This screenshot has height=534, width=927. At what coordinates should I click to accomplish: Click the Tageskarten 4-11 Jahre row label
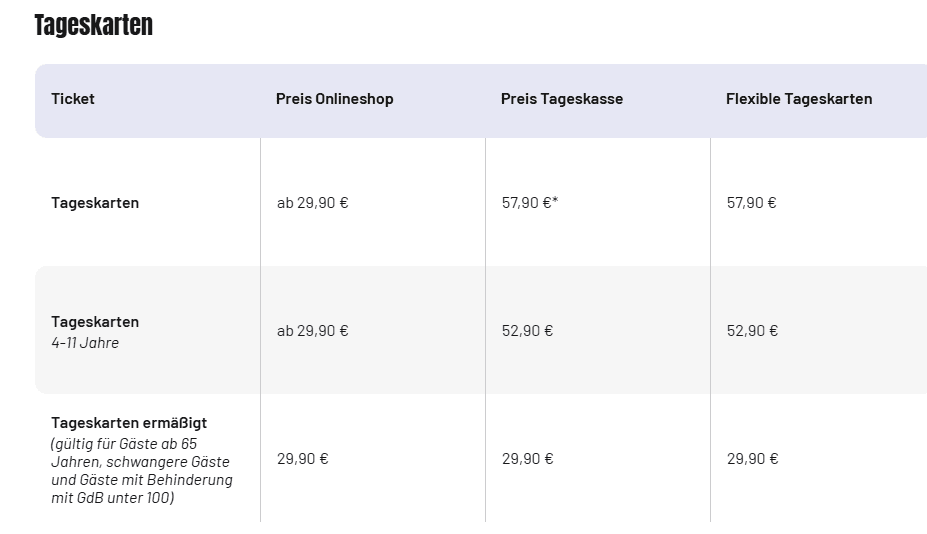coord(95,332)
